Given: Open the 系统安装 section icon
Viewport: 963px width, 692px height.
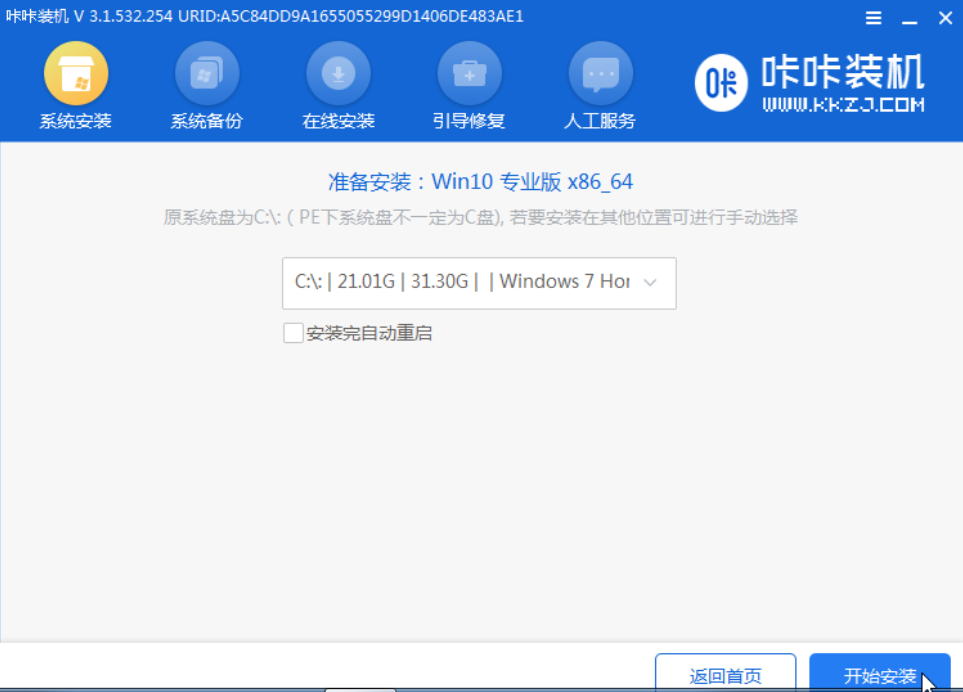Looking at the screenshot, I should click(x=76, y=74).
